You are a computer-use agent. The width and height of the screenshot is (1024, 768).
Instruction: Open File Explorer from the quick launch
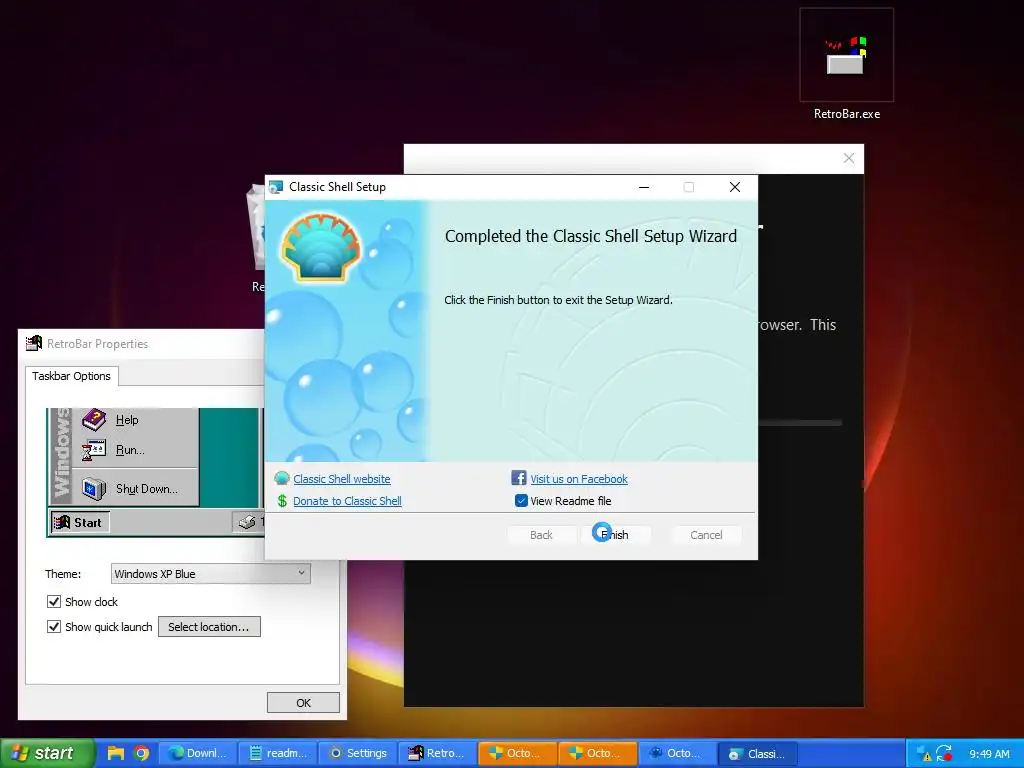[x=116, y=753]
